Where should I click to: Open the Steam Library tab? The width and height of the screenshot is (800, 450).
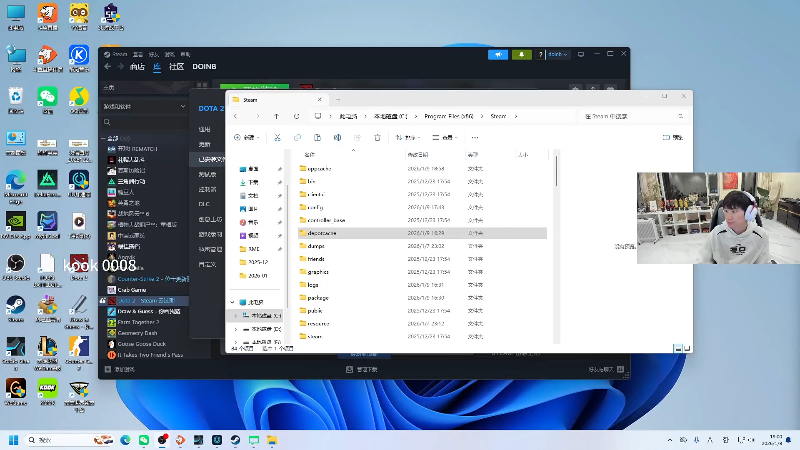pyautogui.click(x=157, y=66)
